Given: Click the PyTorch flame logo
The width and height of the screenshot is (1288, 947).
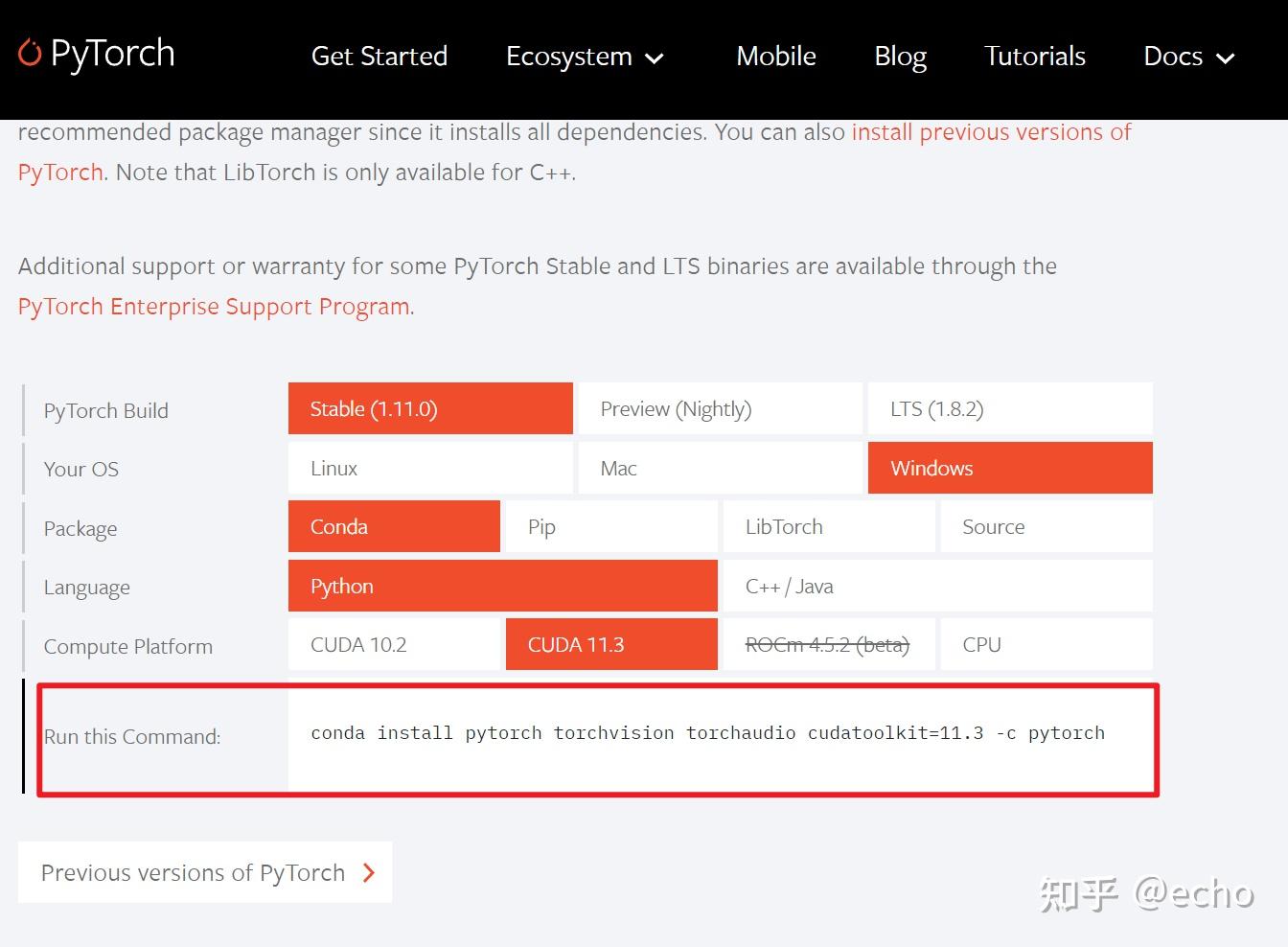Looking at the screenshot, I should point(30,54).
